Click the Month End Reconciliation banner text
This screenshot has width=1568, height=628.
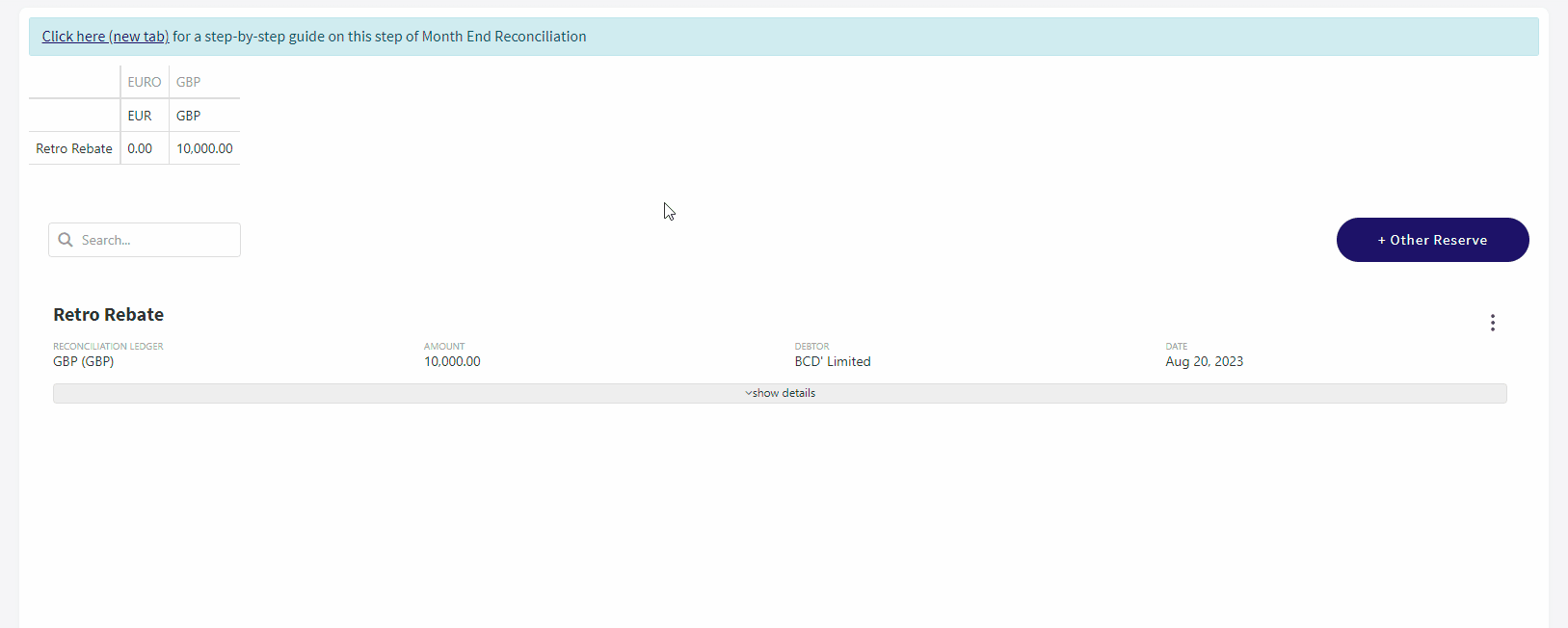(504, 37)
